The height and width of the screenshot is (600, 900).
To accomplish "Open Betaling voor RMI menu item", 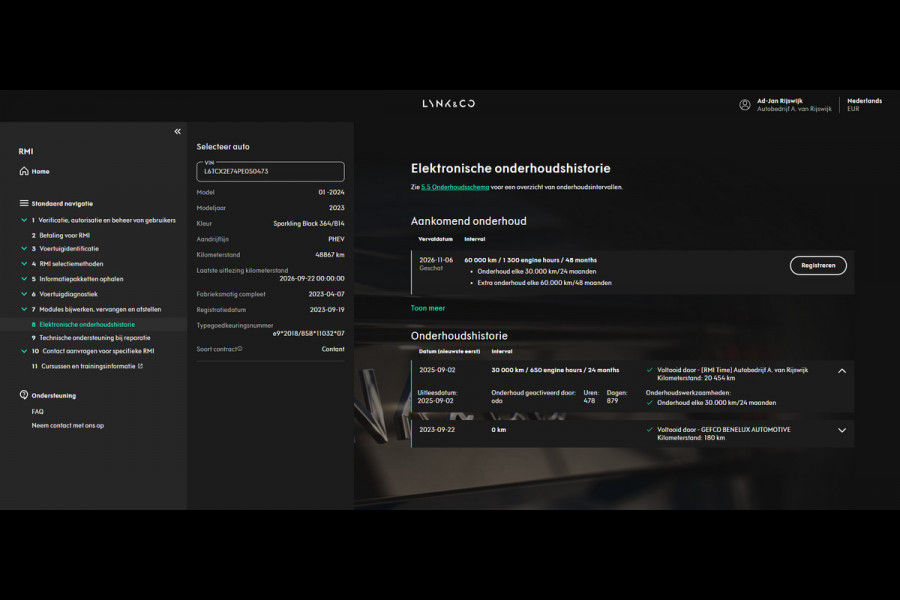I will click(x=64, y=235).
